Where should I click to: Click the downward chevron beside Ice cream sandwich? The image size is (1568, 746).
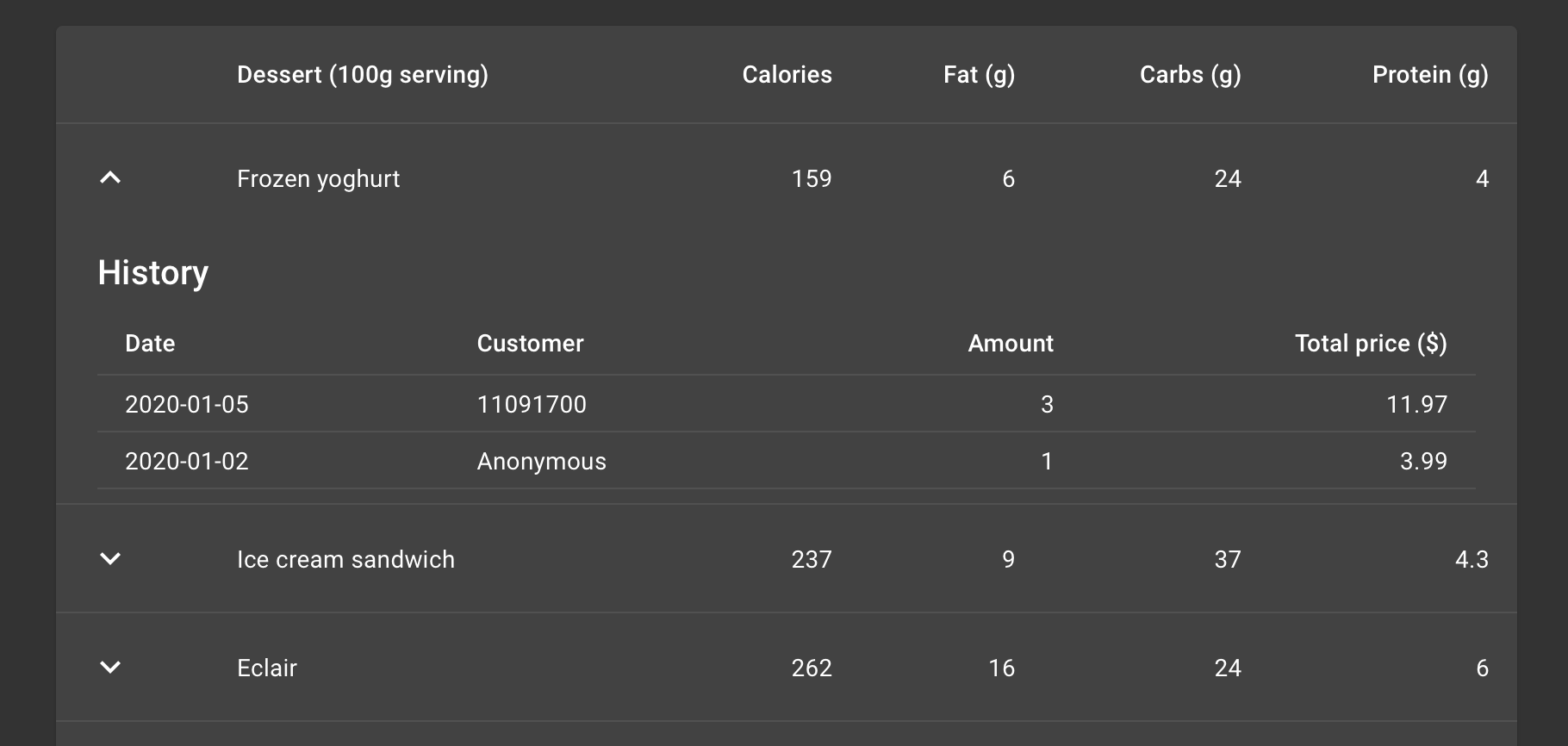tap(109, 559)
